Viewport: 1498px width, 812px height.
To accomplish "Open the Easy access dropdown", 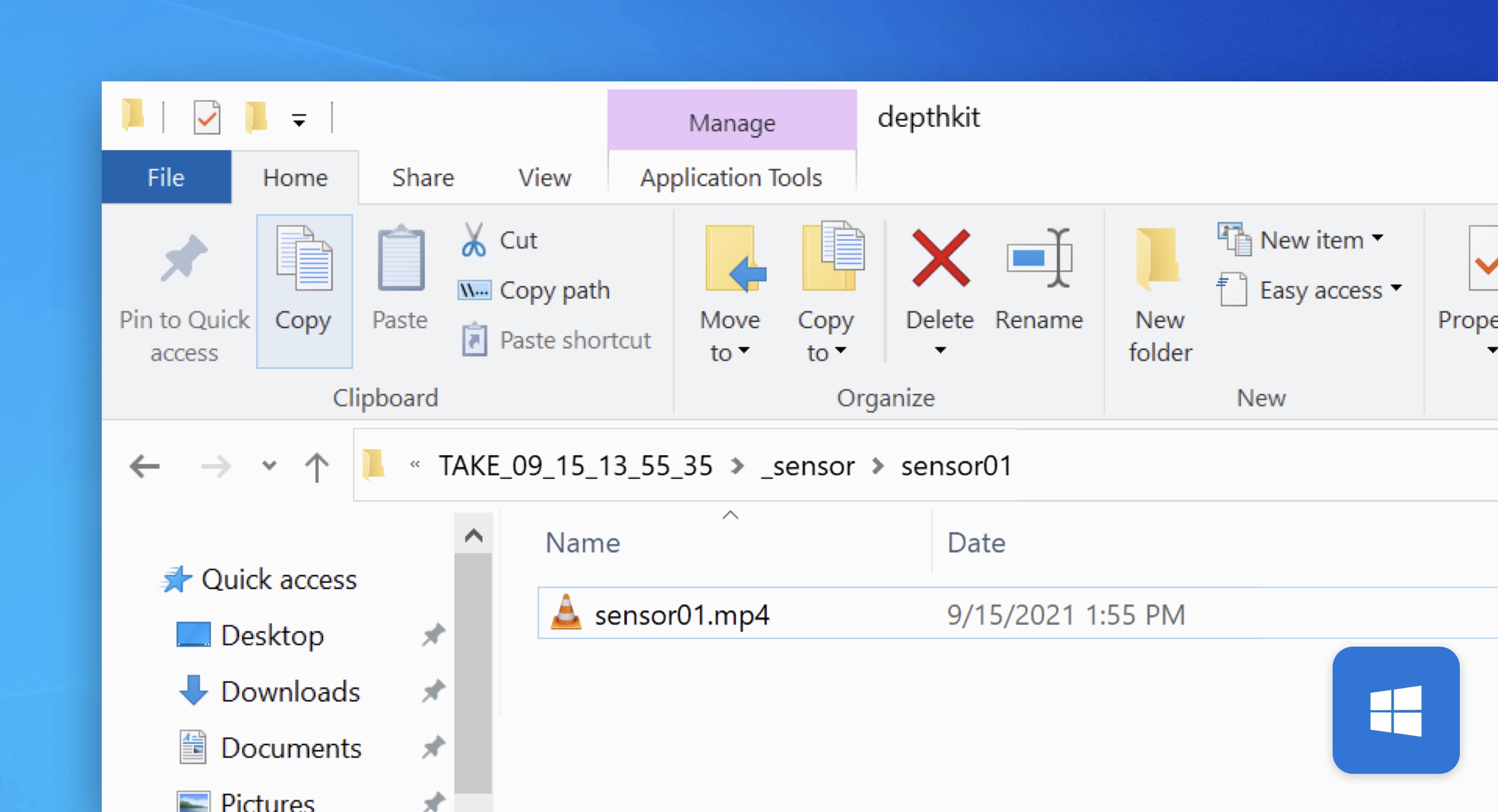I will 1396,288.
